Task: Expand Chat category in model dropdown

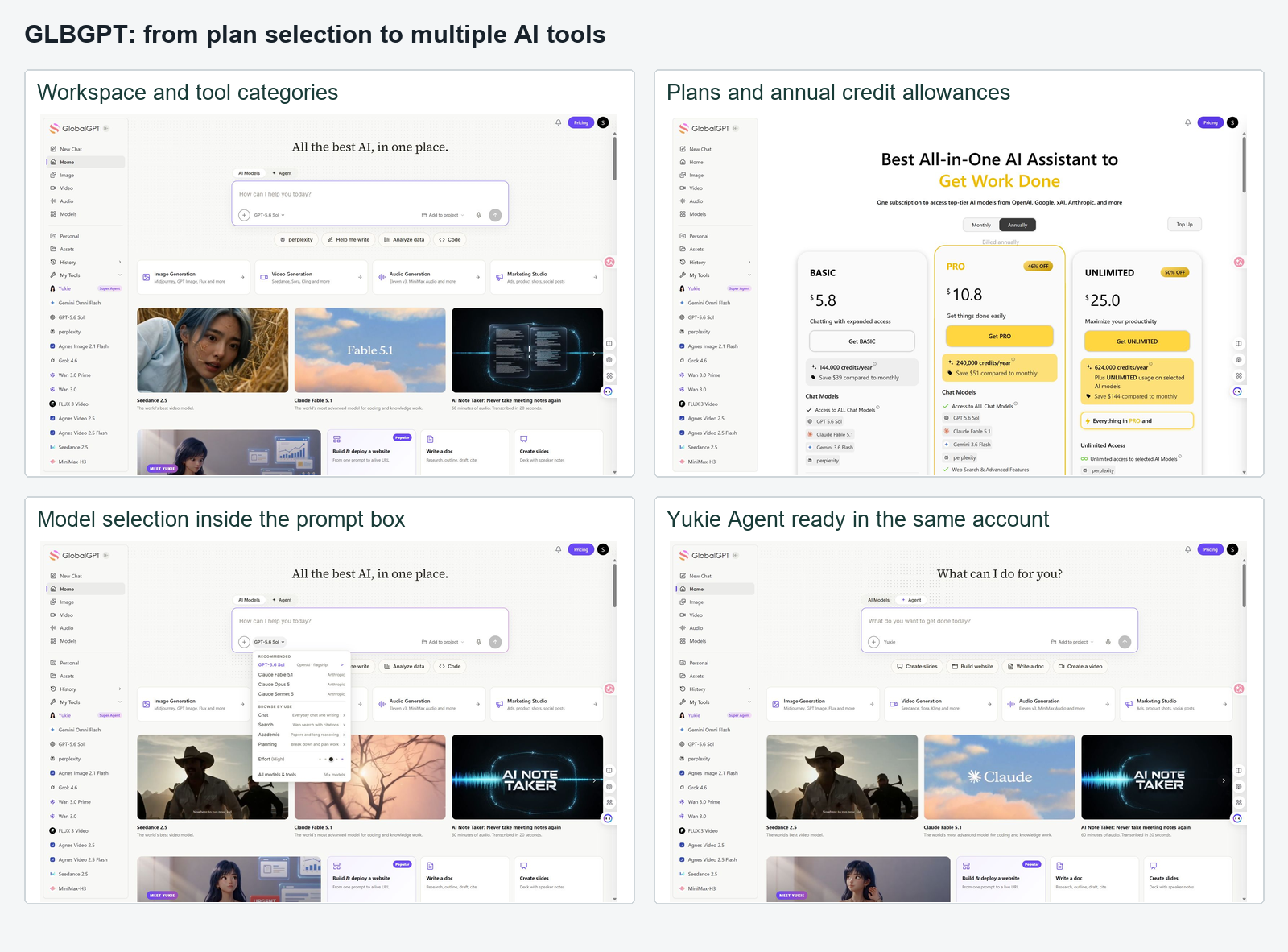Action: coord(301,714)
